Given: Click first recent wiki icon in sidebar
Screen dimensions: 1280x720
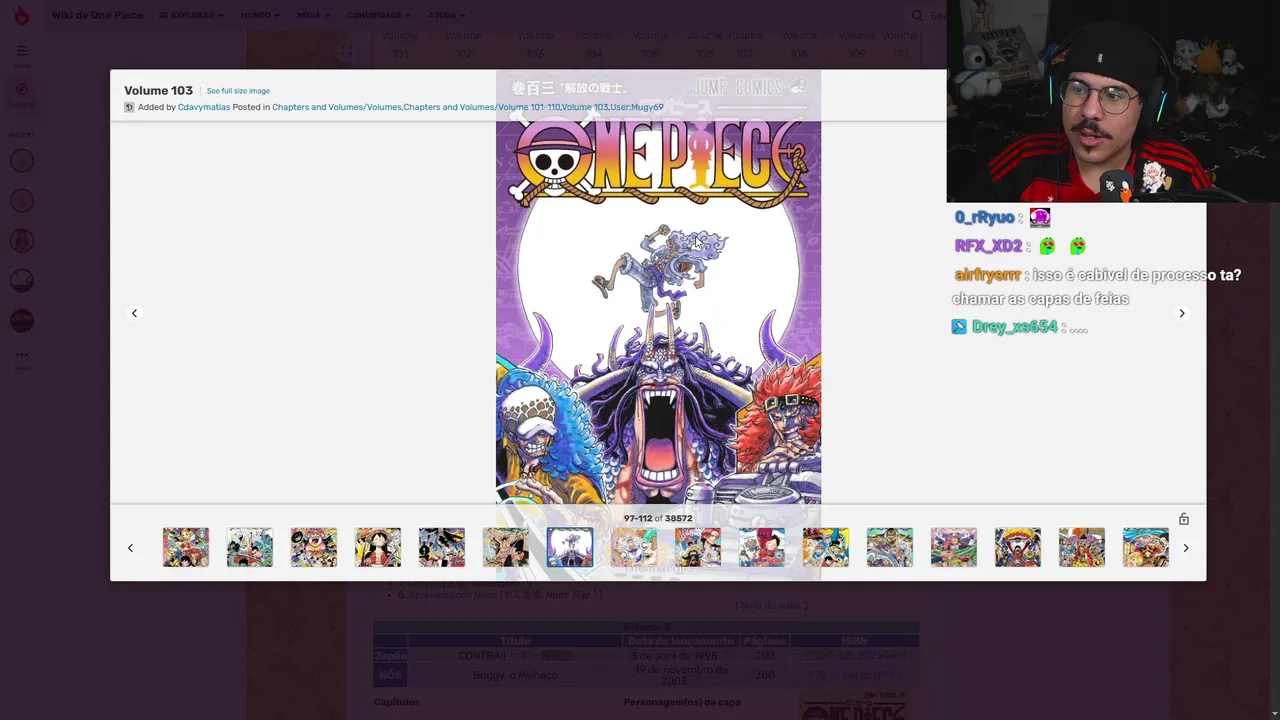Looking at the screenshot, I should pos(22,161).
